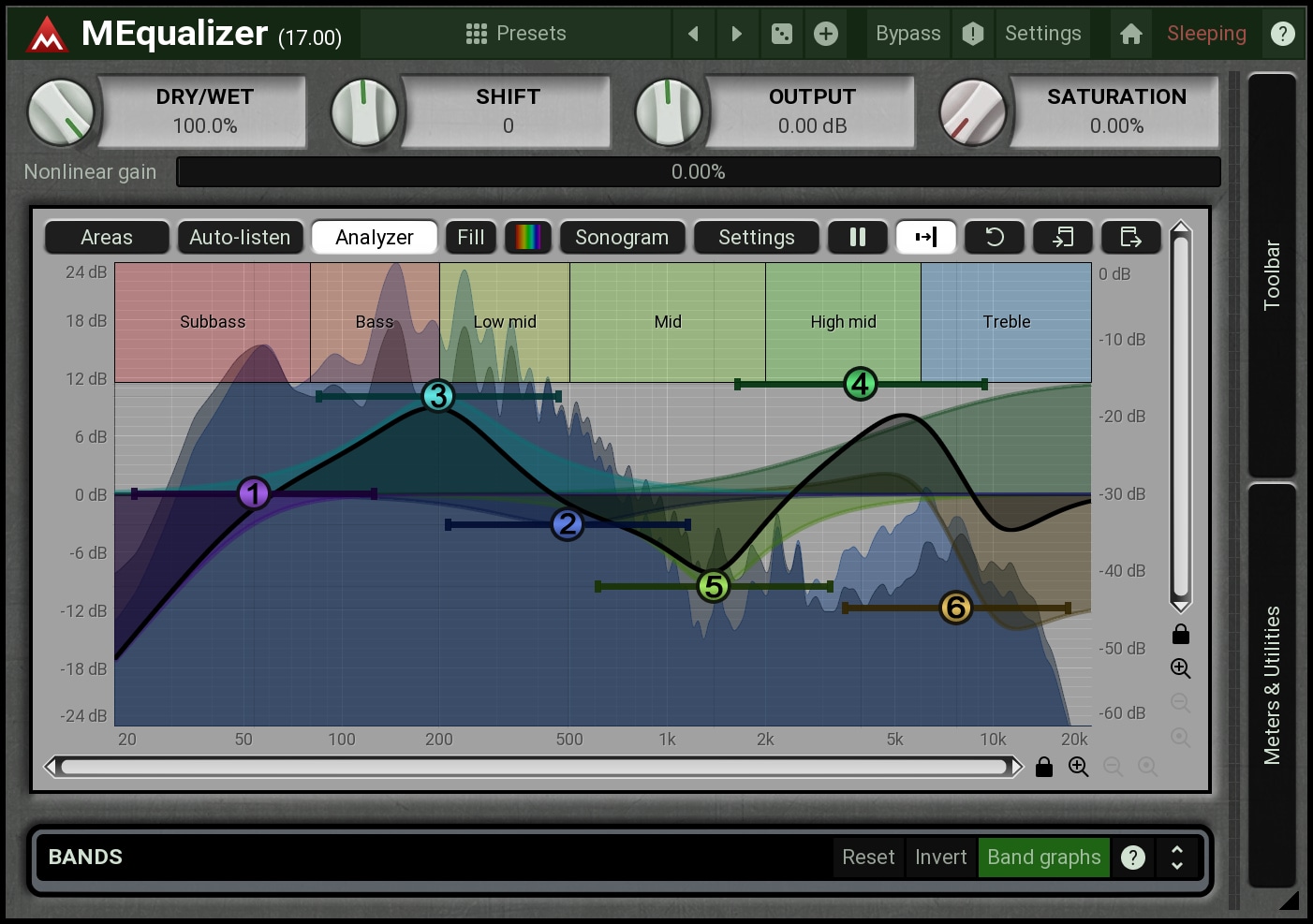
Task: Open the Toolbar side tab
Action: coord(1271,274)
